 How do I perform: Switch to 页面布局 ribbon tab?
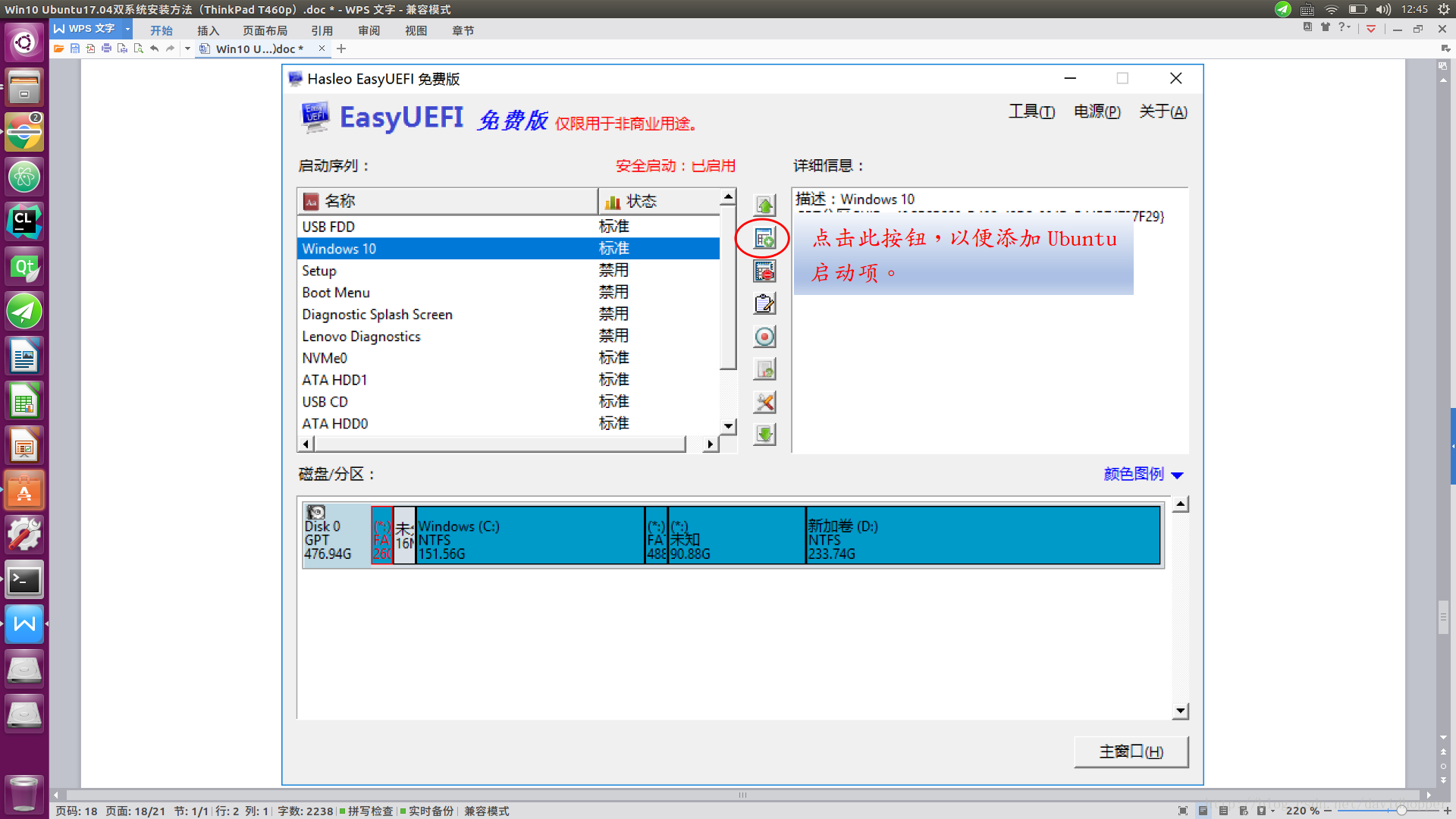click(265, 30)
